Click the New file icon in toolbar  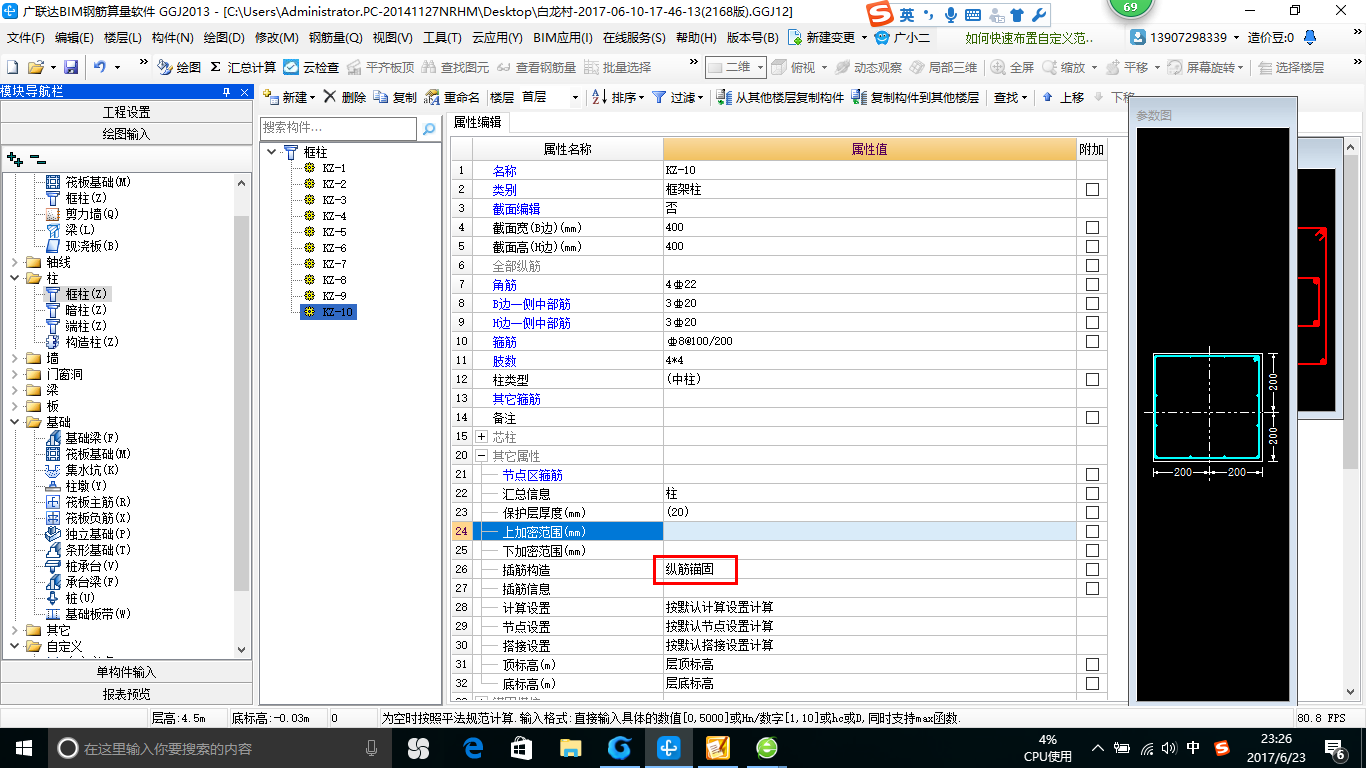[x=12, y=67]
